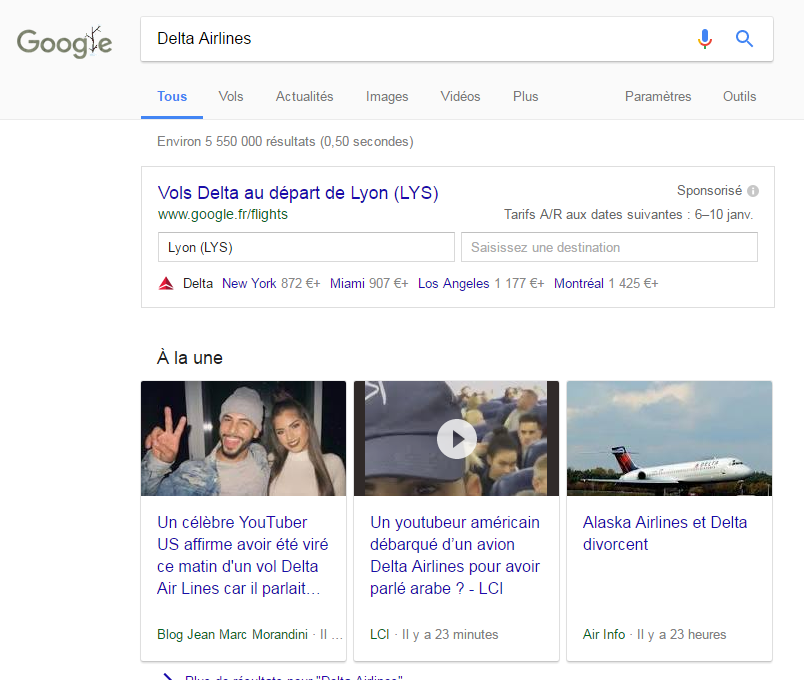This screenshot has height=680, width=804.
Task: Open Vols Delta au départ de Lyon link
Action: coord(297,193)
